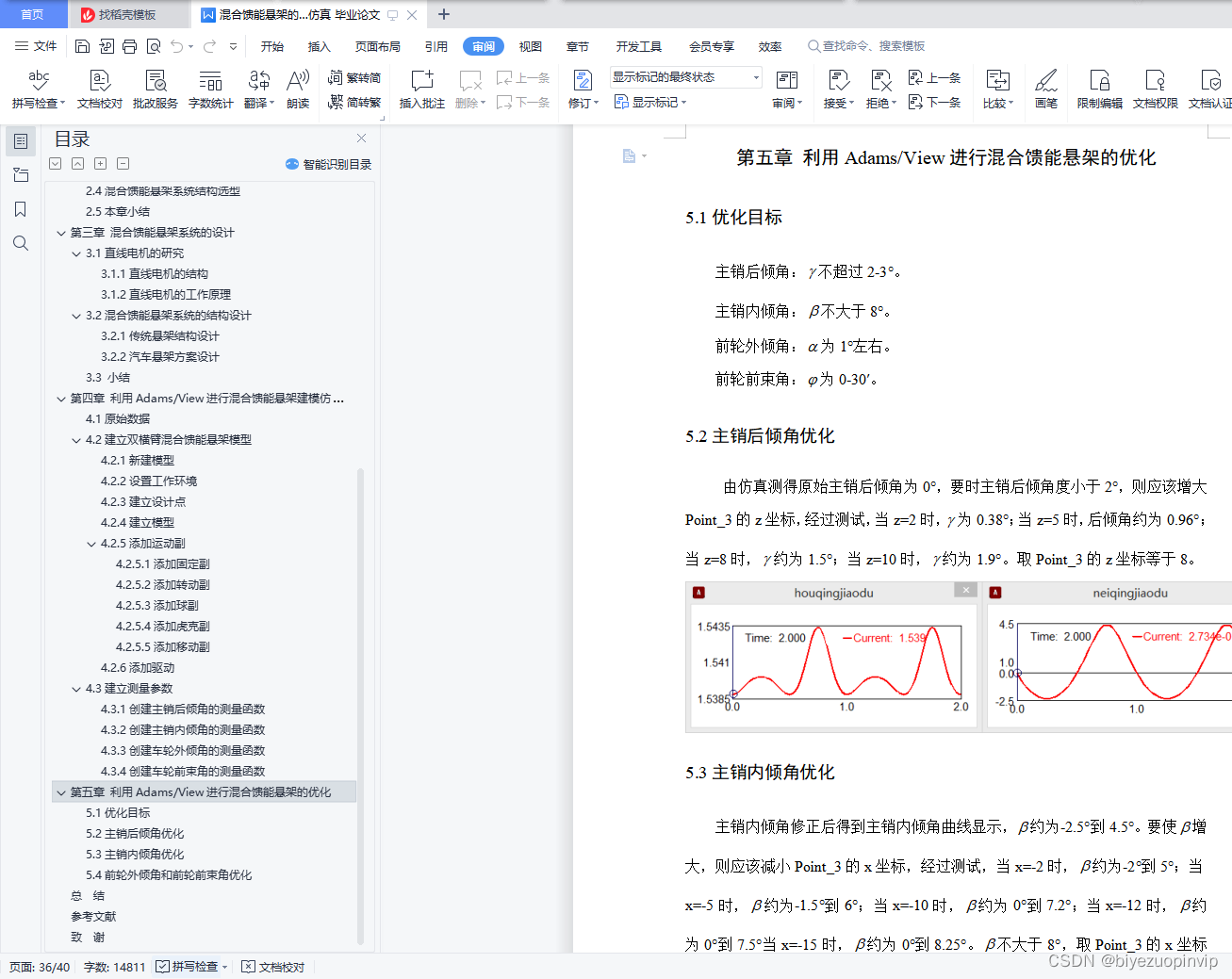Expand all outline levels with plus icon
Image resolution: width=1232 pixels, height=979 pixels.
(x=101, y=163)
